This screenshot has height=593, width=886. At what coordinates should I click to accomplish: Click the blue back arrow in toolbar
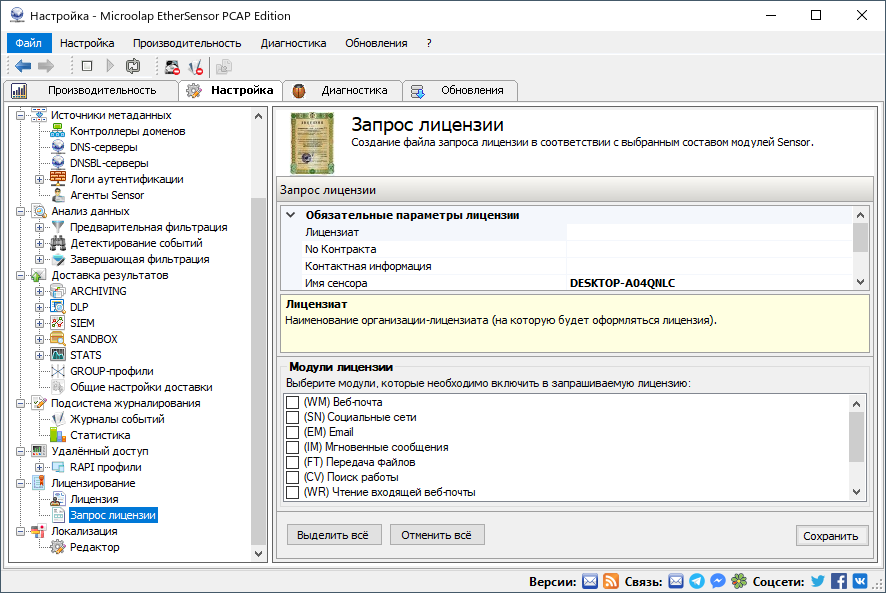point(23,66)
